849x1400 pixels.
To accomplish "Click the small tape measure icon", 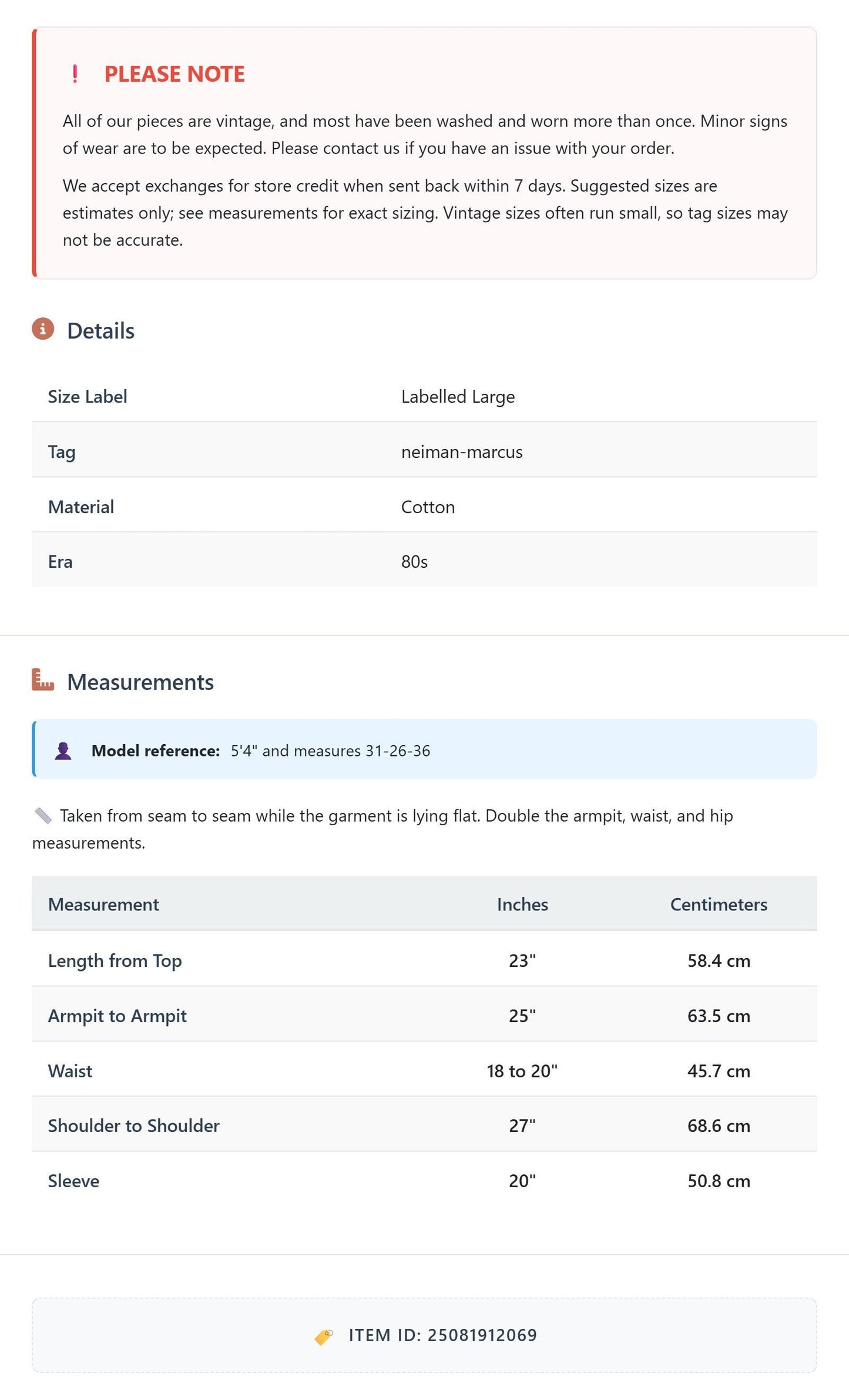I will tap(43, 816).
